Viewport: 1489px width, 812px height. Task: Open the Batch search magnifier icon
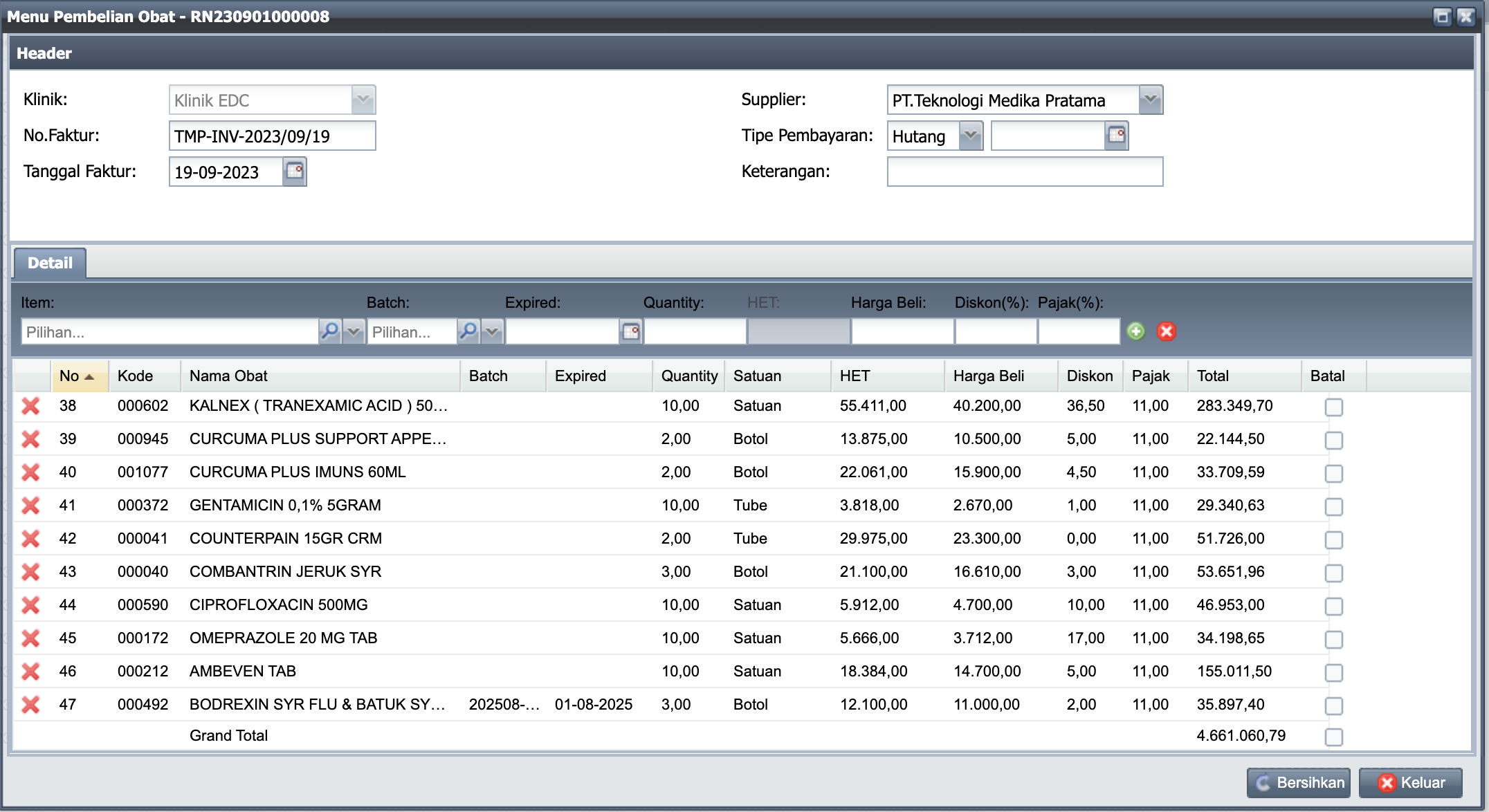point(468,332)
